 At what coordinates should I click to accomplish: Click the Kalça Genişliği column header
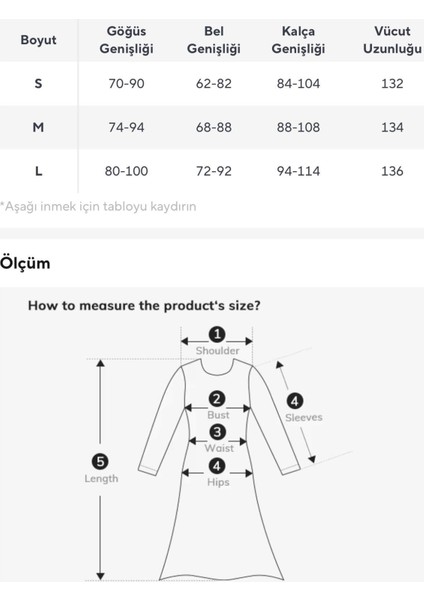[298, 40]
